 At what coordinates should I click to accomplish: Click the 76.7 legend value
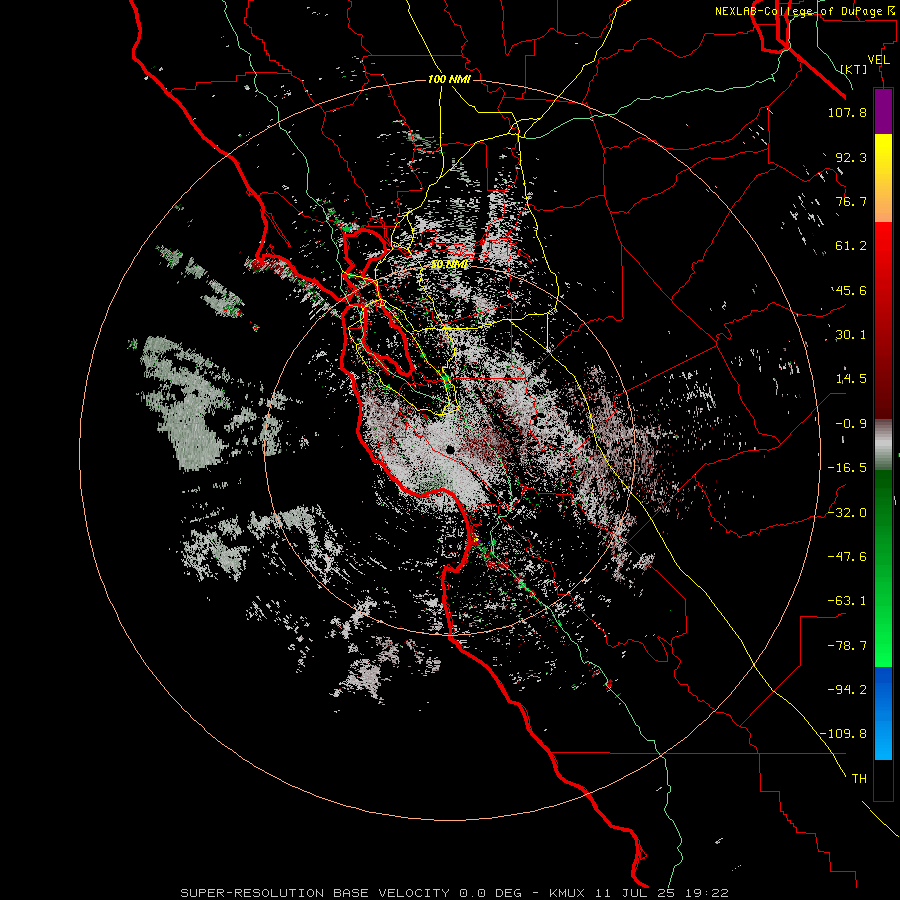pyautogui.click(x=851, y=201)
